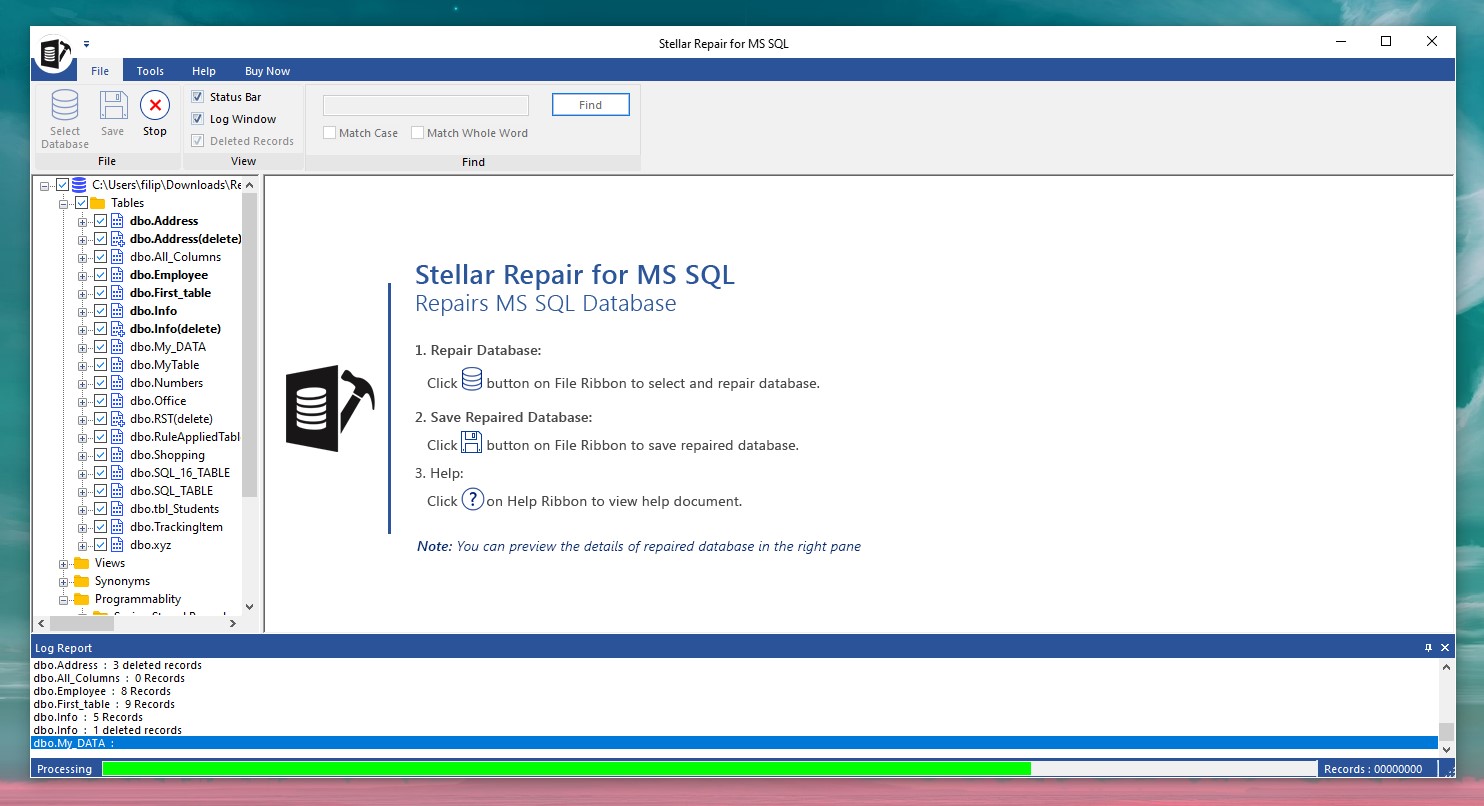
Task: Uncheck the Tables folder checkbox
Action: coord(82,203)
